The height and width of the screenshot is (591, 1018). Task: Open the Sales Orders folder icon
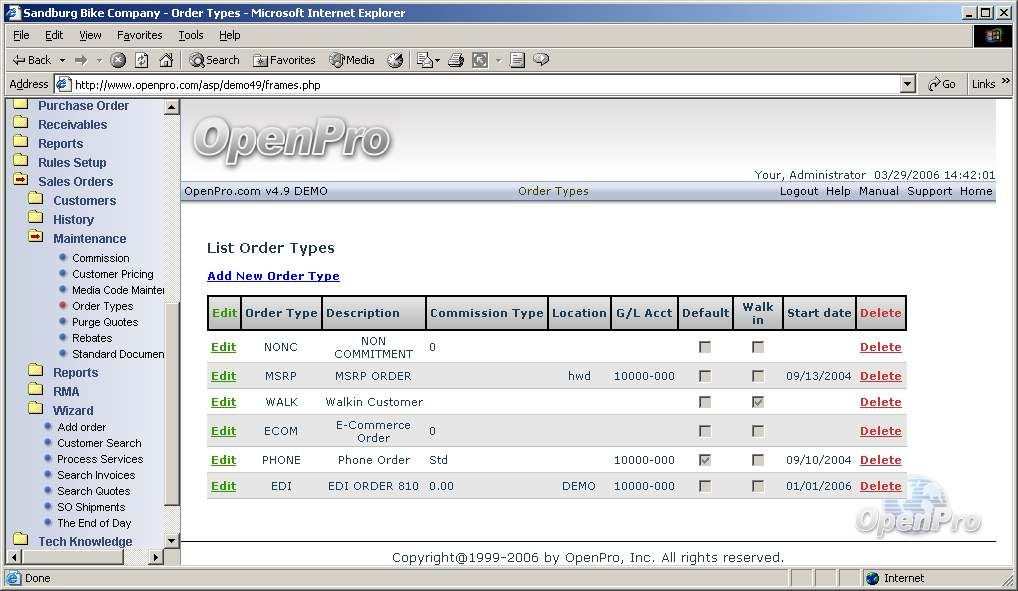[20, 181]
